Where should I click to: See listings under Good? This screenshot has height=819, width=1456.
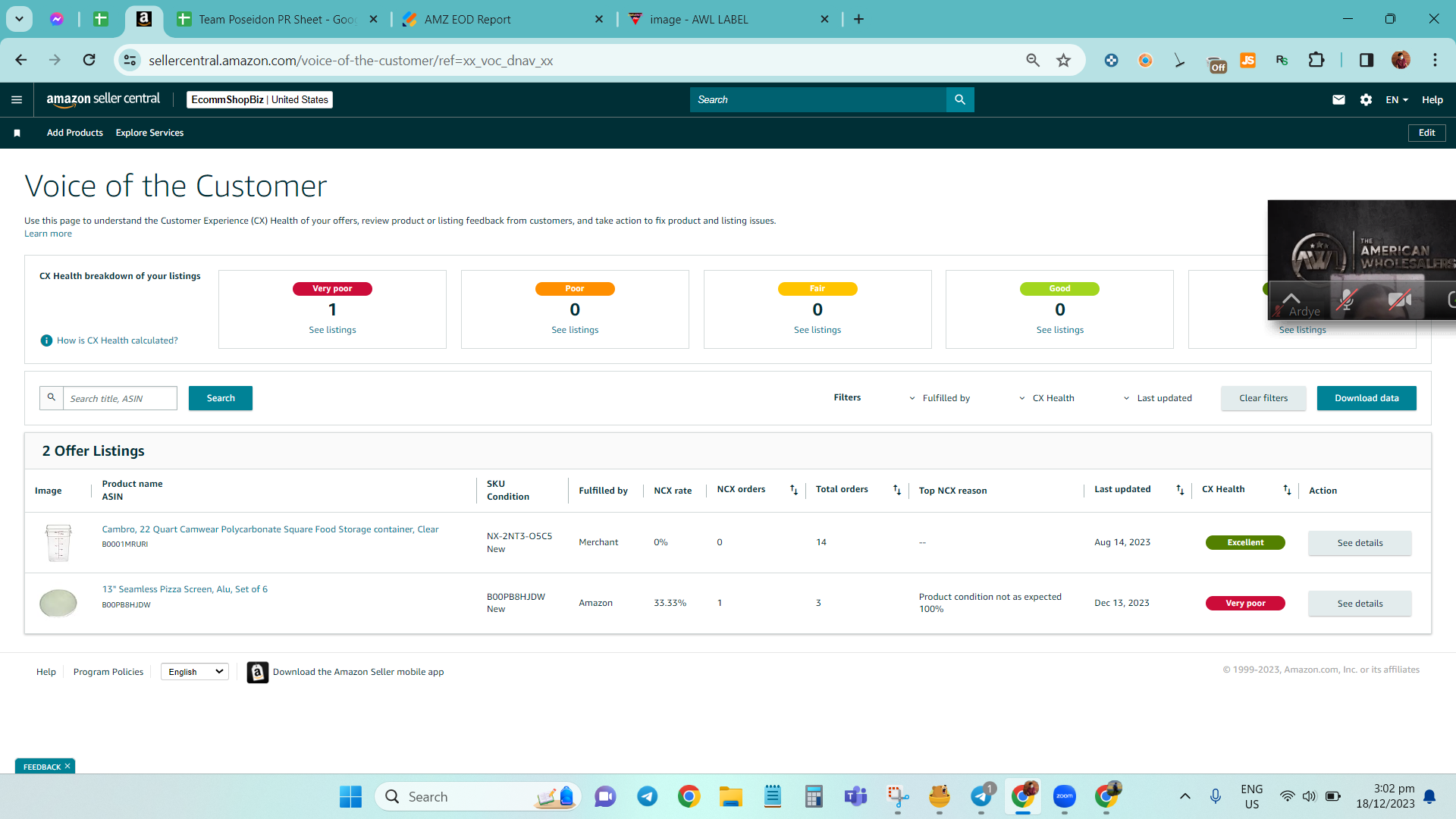click(x=1060, y=330)
